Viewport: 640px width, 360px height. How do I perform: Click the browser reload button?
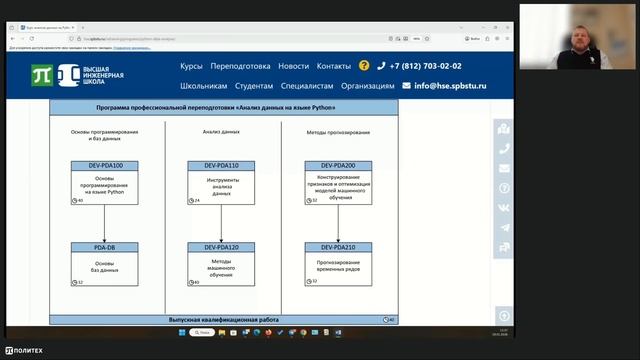(x=32, y=39)
